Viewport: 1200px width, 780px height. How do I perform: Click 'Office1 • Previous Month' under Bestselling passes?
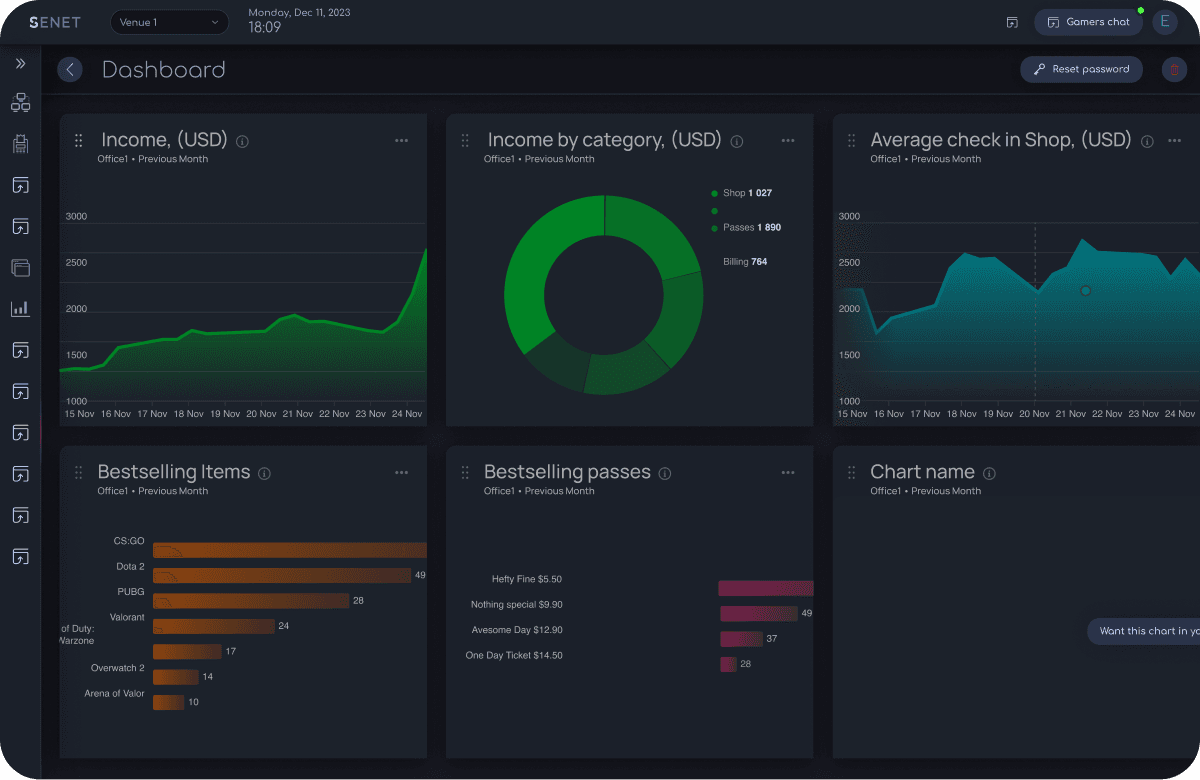point(539,491)
